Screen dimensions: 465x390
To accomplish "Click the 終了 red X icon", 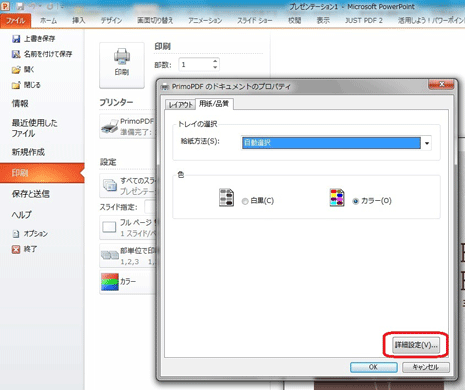I will pos(16,249).
